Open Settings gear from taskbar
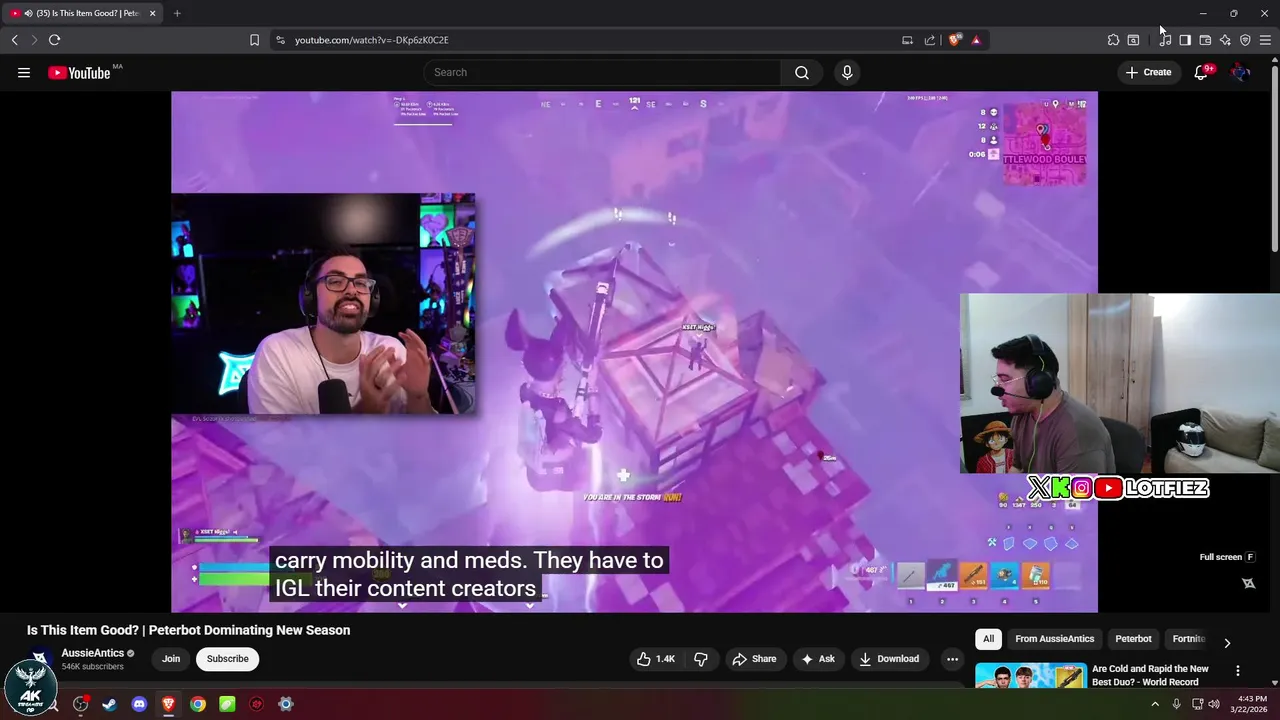 (286, 704)
